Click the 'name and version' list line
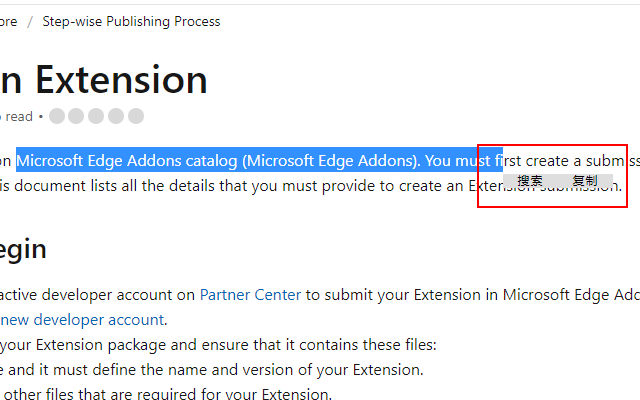This screenshot has height=400, width=640. coord(210,369)
